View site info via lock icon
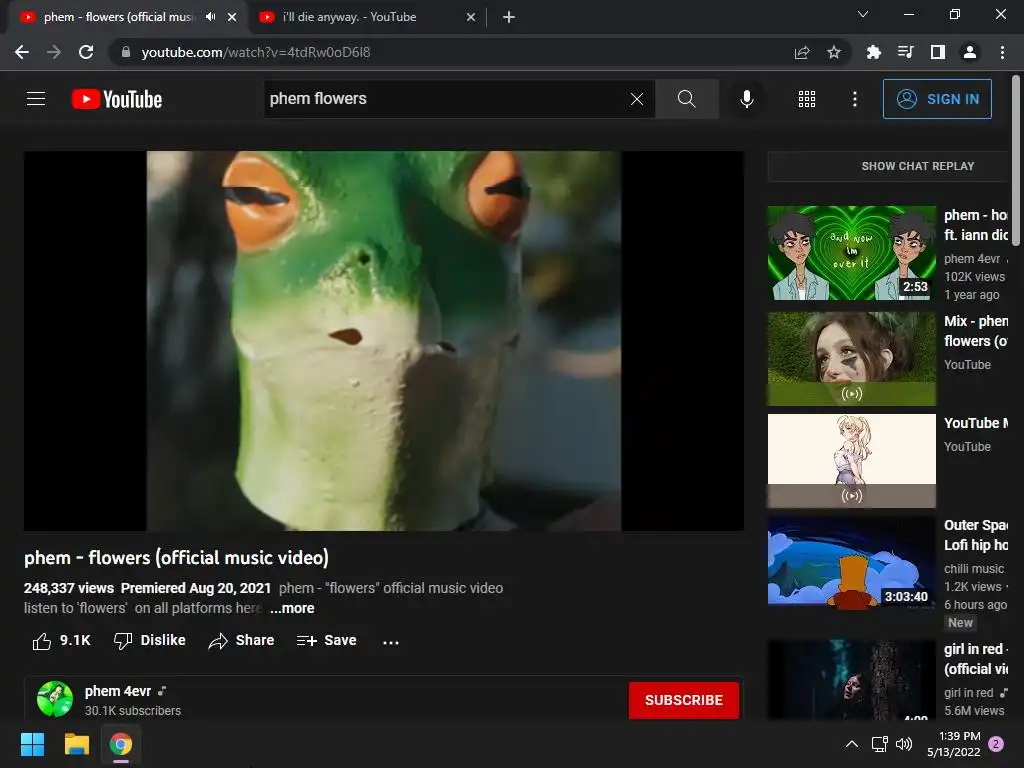Viewport: 1024px width, 768px height. tap(126, 52)
